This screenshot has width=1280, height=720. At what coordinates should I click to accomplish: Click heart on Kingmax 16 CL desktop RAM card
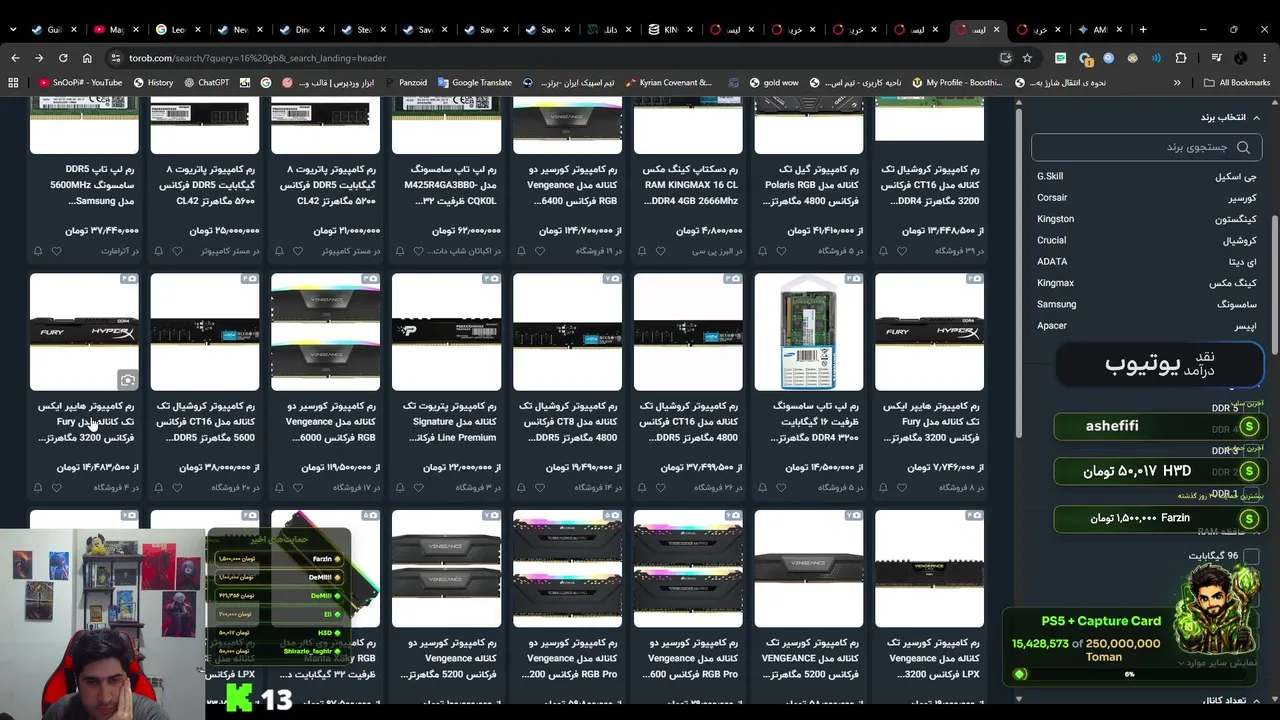tap(659, 251)
